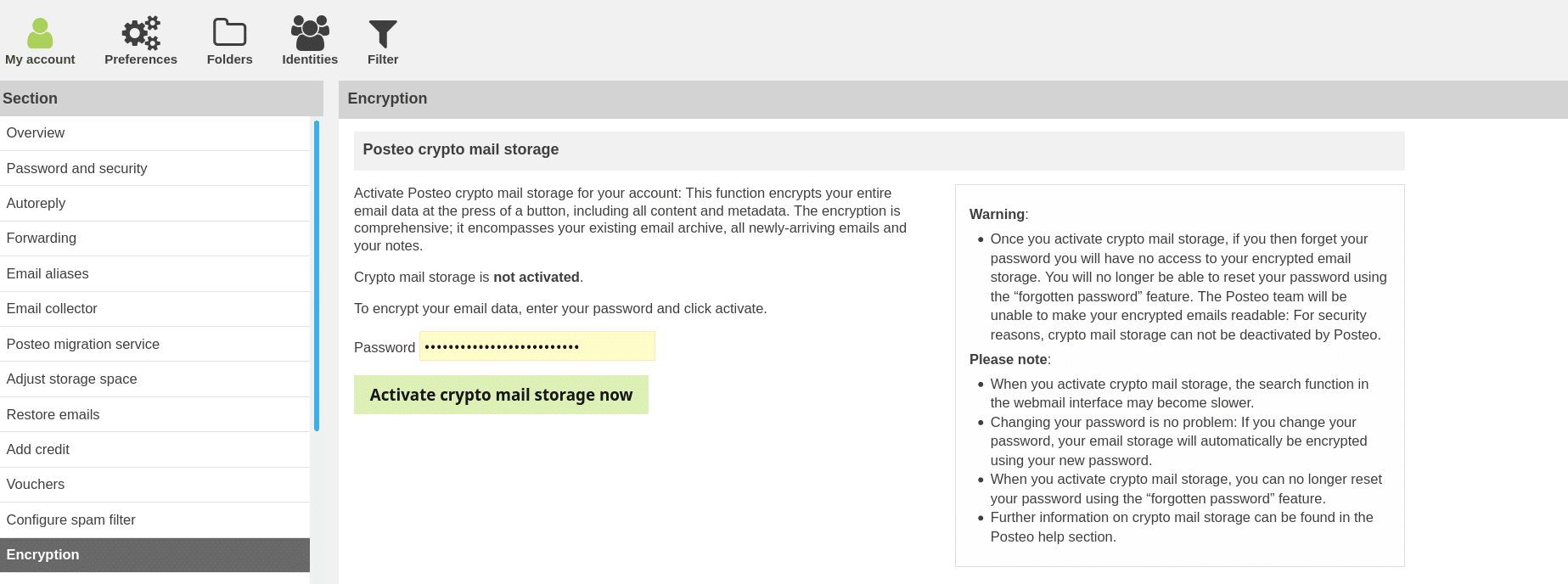Open the My account icon
Screen dimensions: 1568x584
click(x=40, y=34)
